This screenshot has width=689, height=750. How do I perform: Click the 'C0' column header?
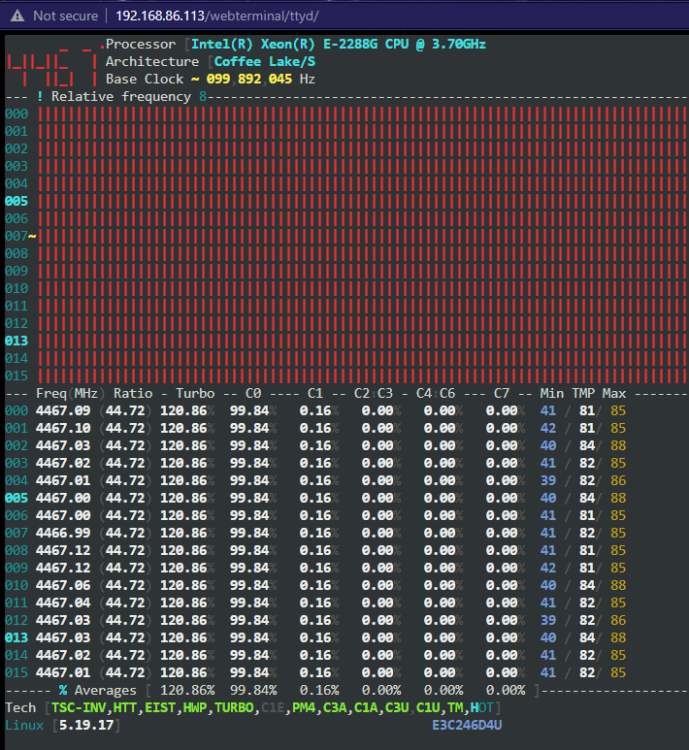pyautogui.click(x=253, y=394)
